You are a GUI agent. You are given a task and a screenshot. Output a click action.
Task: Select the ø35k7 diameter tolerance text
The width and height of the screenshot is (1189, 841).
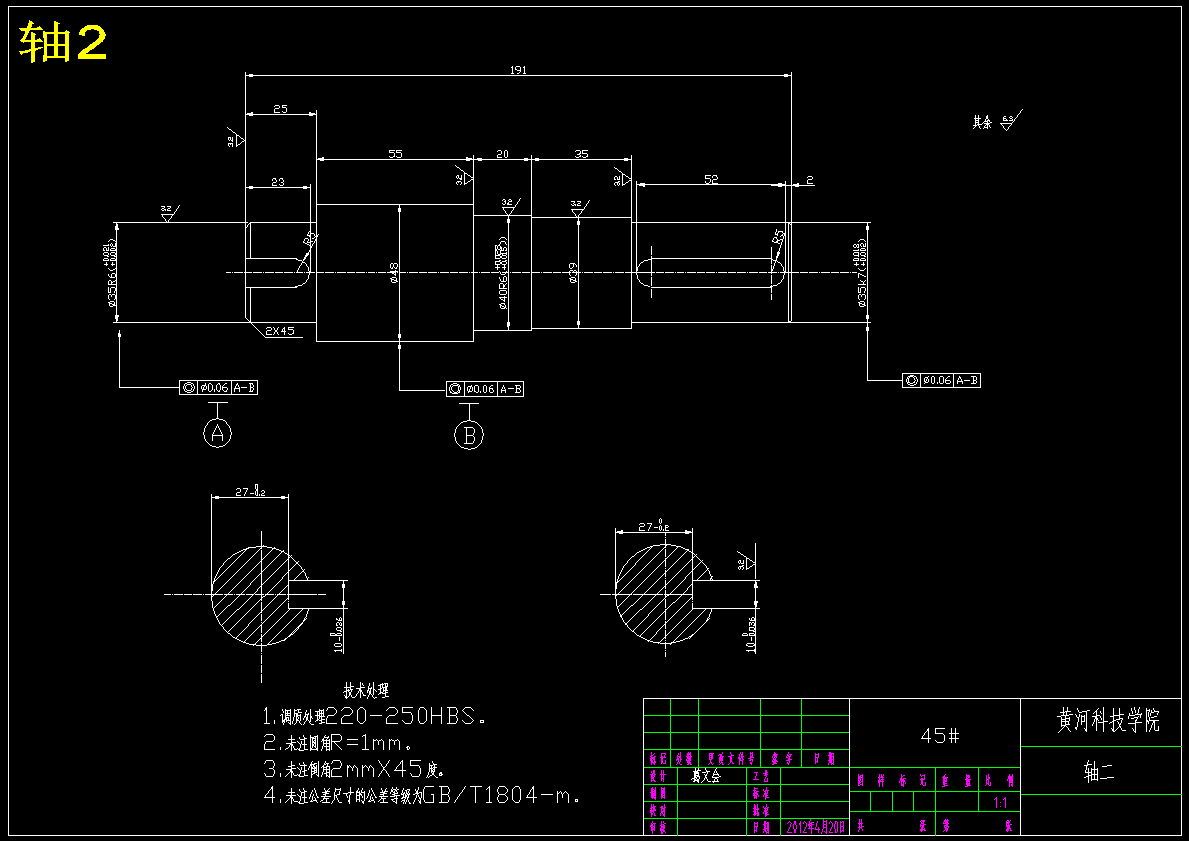[861, 275]
